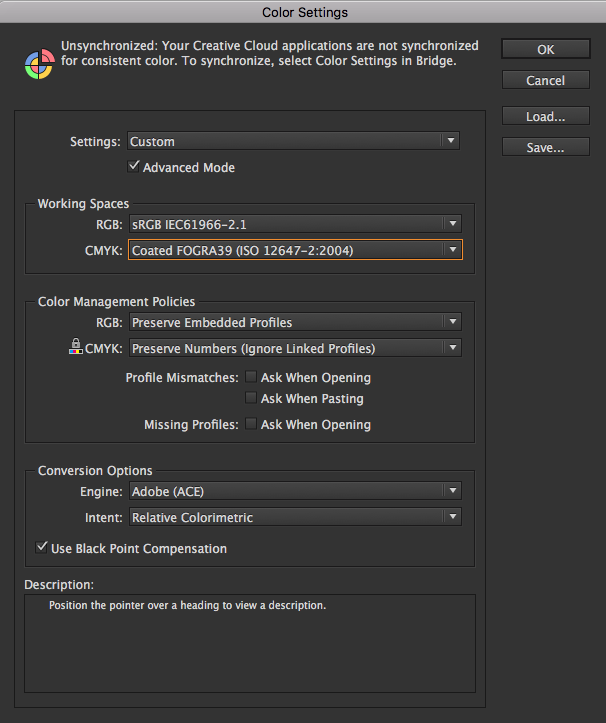Screen dimensions: 606x723
Task: Open the Settings Custom dropdown
Action: (293, 141)
